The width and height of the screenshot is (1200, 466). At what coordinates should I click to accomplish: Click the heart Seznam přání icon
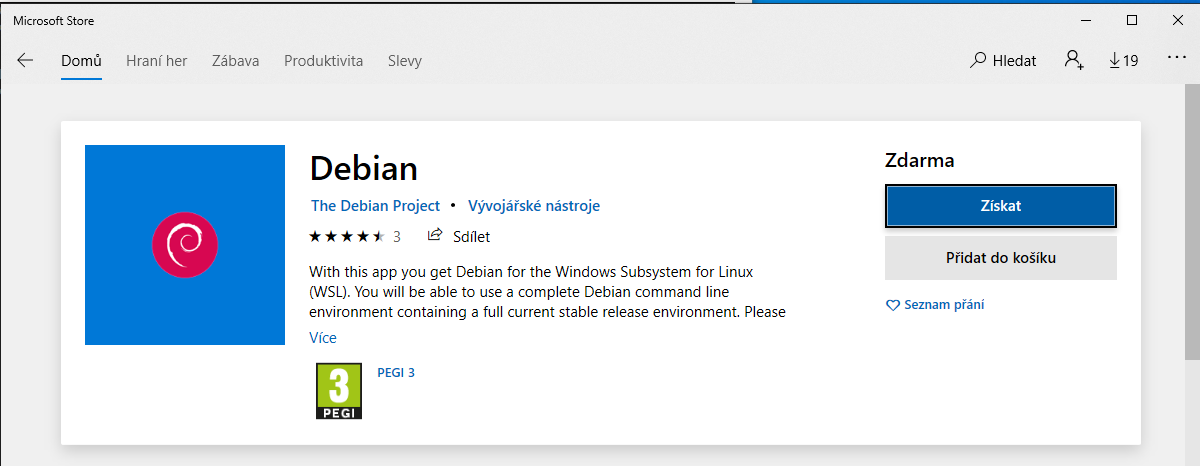tap(893, 305)
